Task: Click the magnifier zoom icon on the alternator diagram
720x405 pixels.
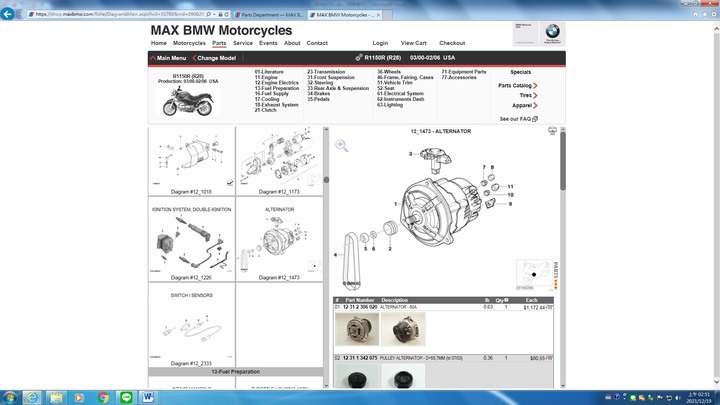Action: [x=341, y=146]
